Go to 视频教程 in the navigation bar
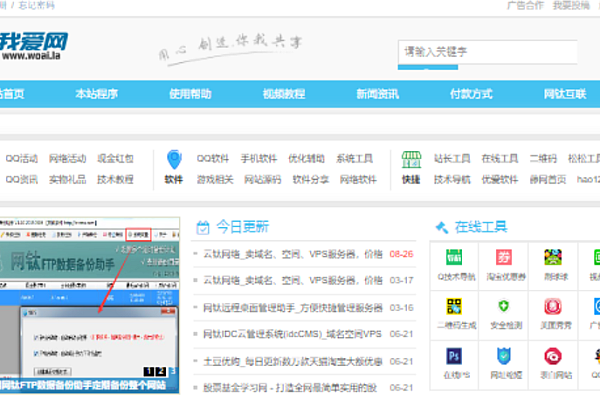 pyautogui.click(x=283, y=95)
